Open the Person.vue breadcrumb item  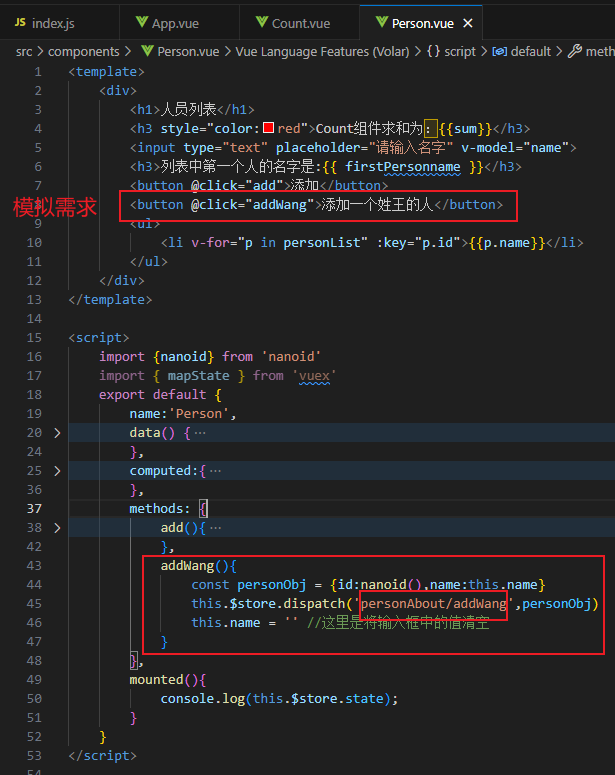pos(188,51)
